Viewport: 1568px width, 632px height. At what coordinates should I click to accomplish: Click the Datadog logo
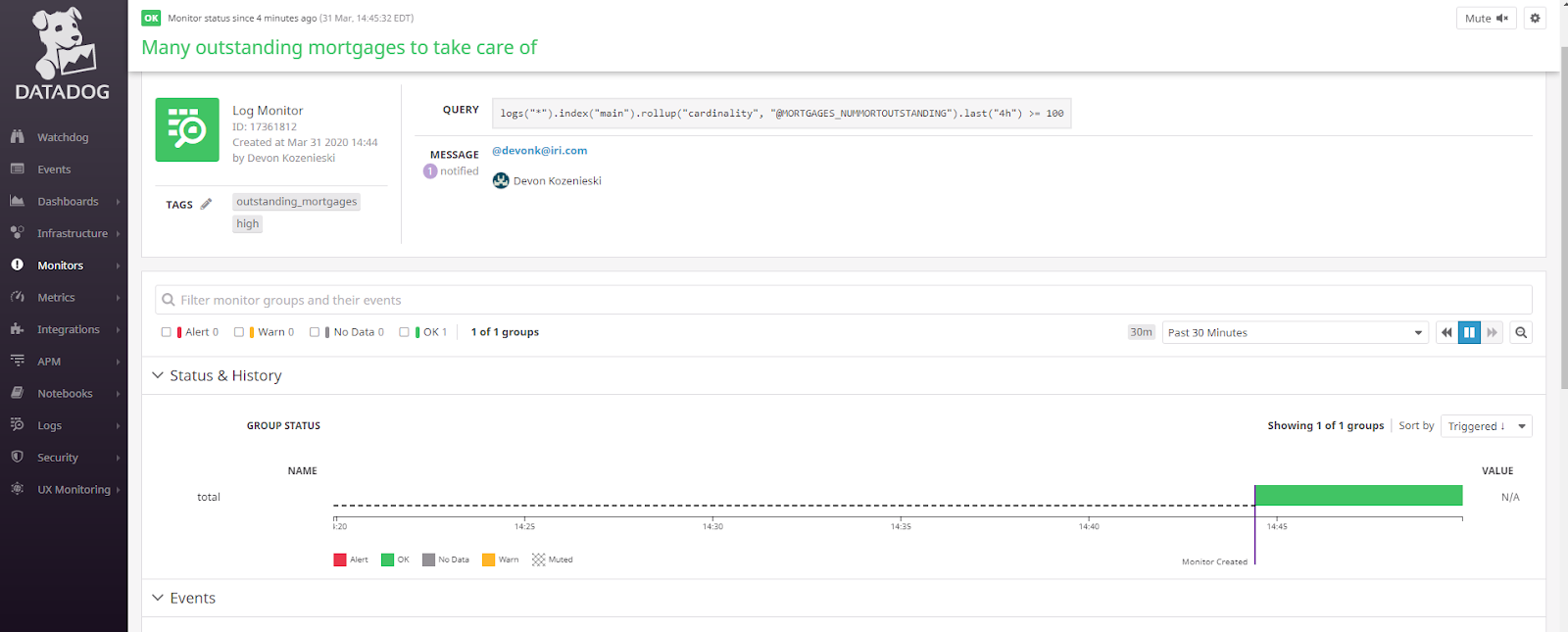point(64,54)
